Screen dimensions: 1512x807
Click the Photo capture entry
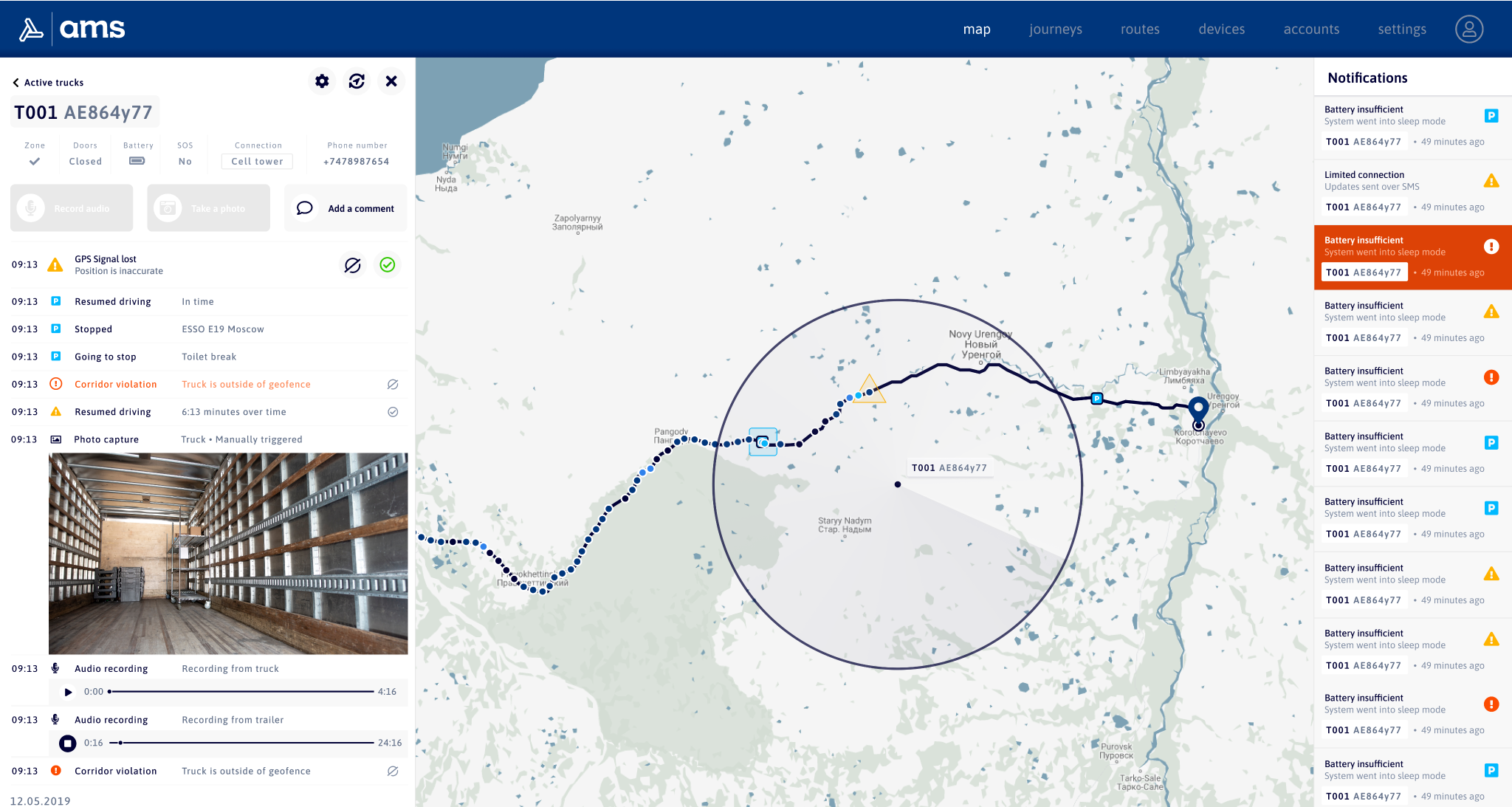(x=209, y=439)
